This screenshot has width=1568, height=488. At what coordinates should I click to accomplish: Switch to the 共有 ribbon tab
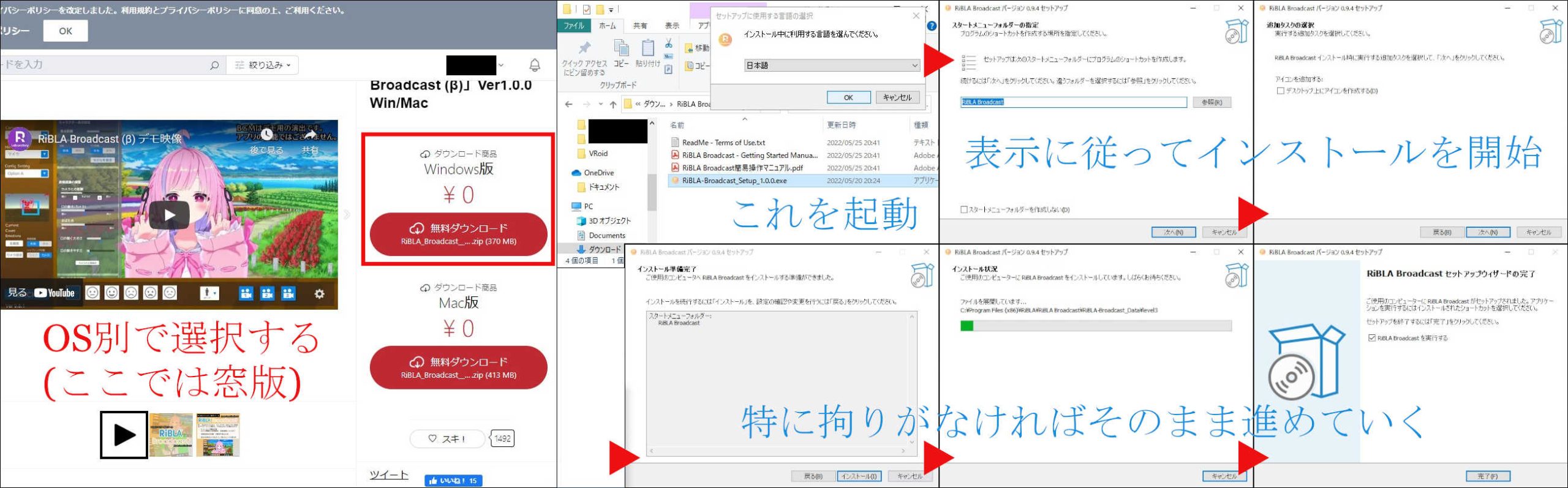coord(640,26)
